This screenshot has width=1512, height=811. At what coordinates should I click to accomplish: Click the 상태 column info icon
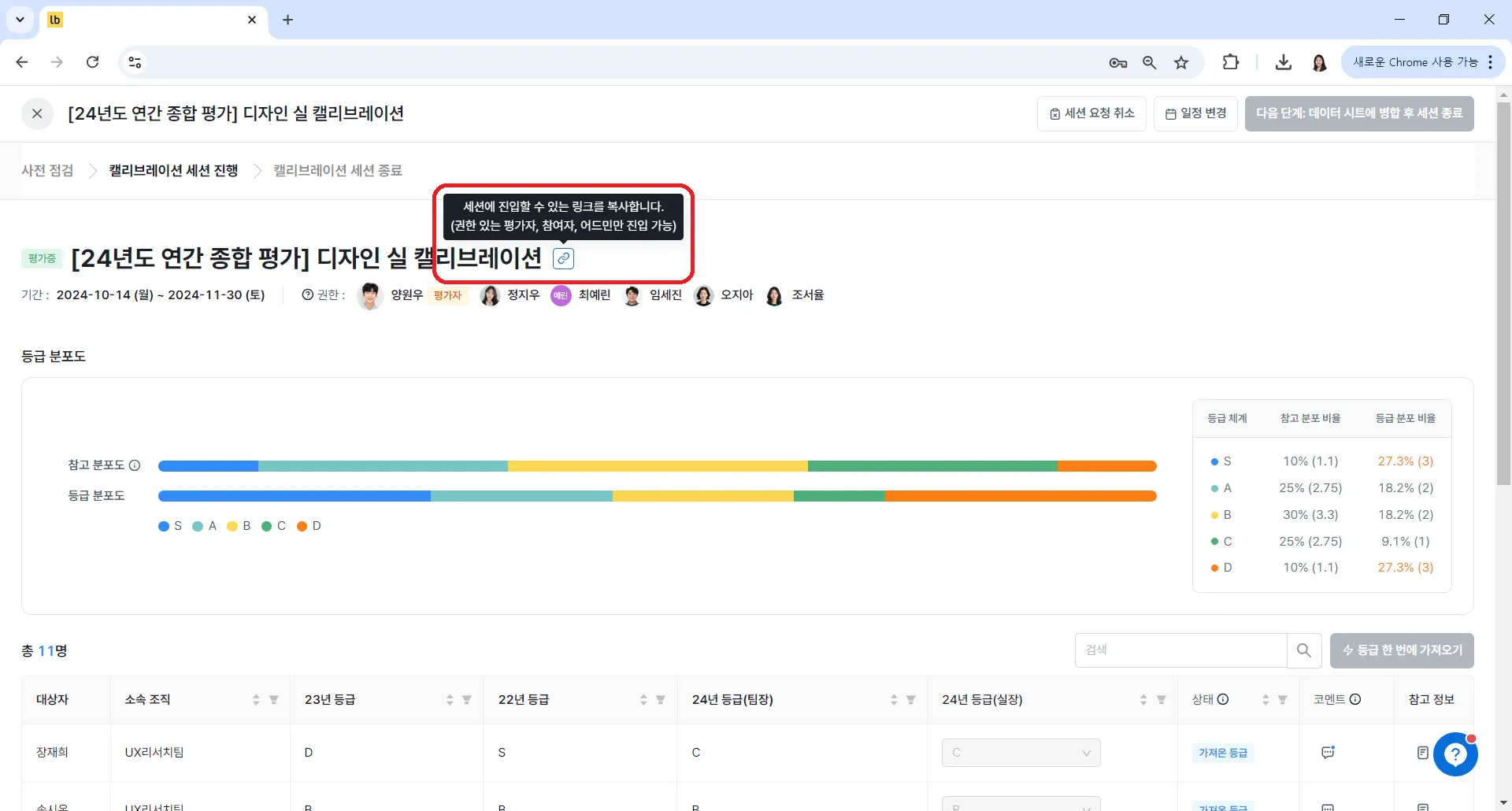[x=1223, y=699]
